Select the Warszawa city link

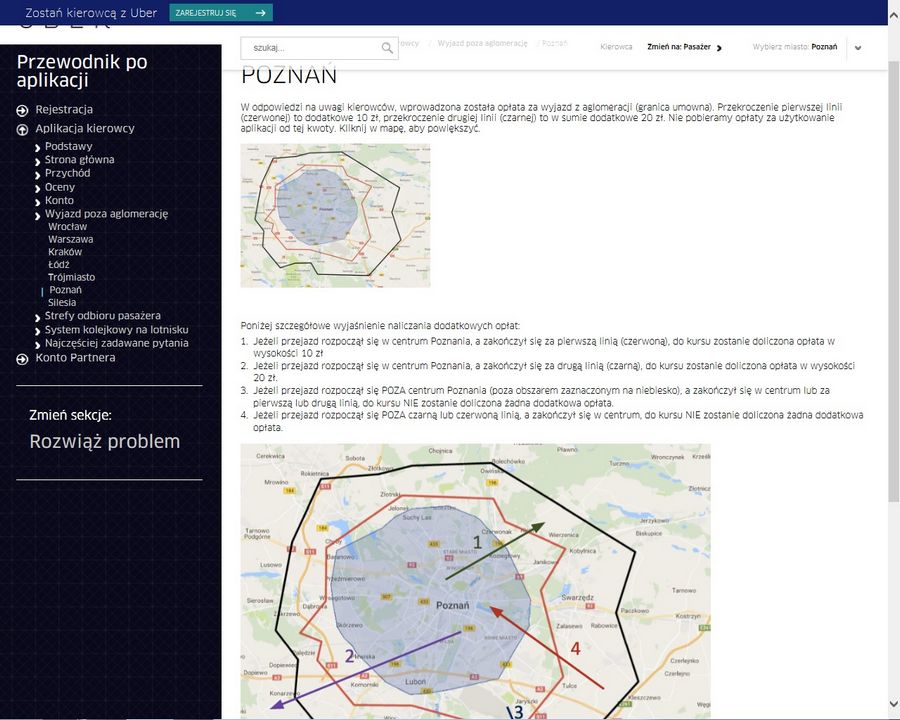71,239
